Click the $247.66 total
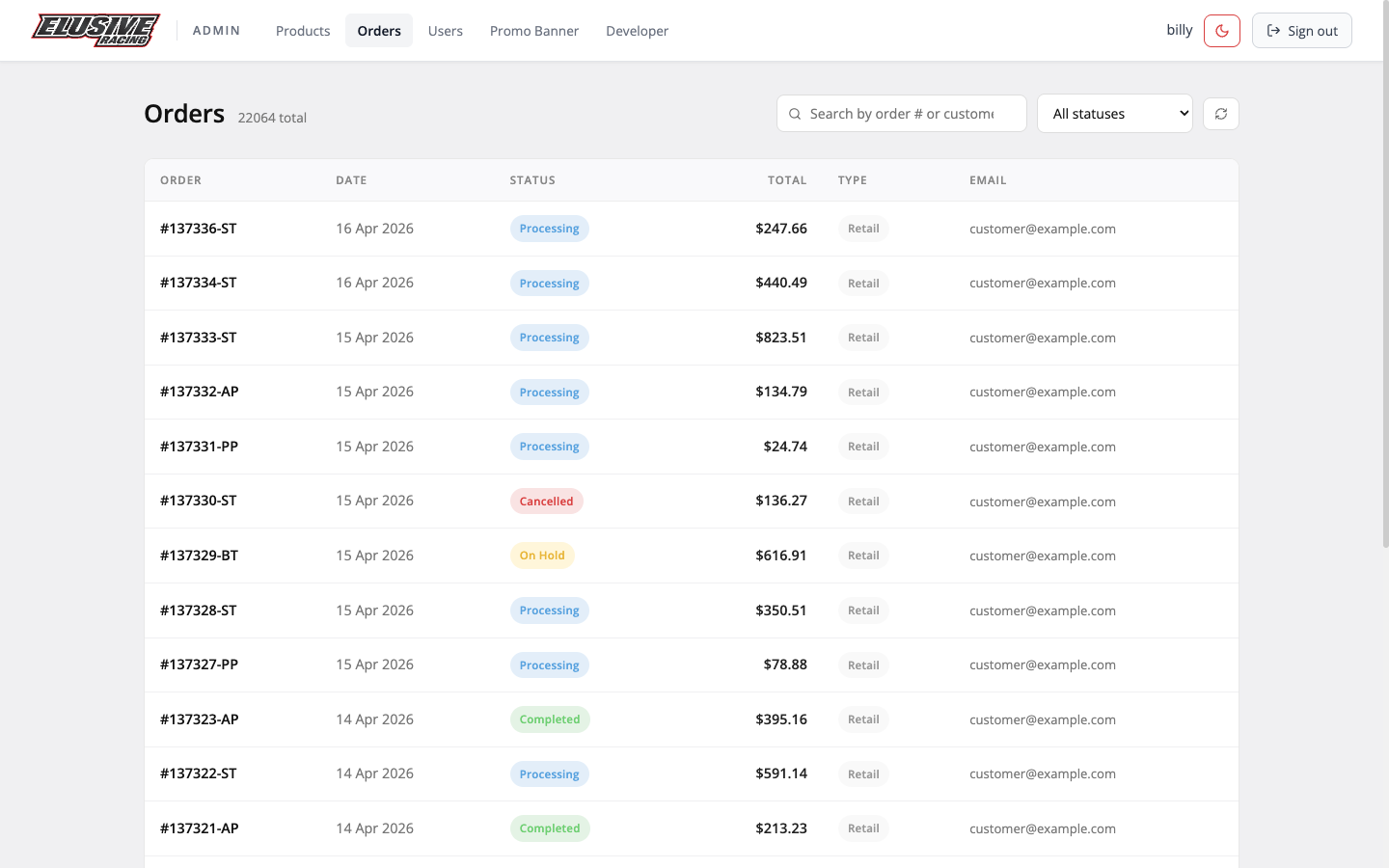 [781, 229]
